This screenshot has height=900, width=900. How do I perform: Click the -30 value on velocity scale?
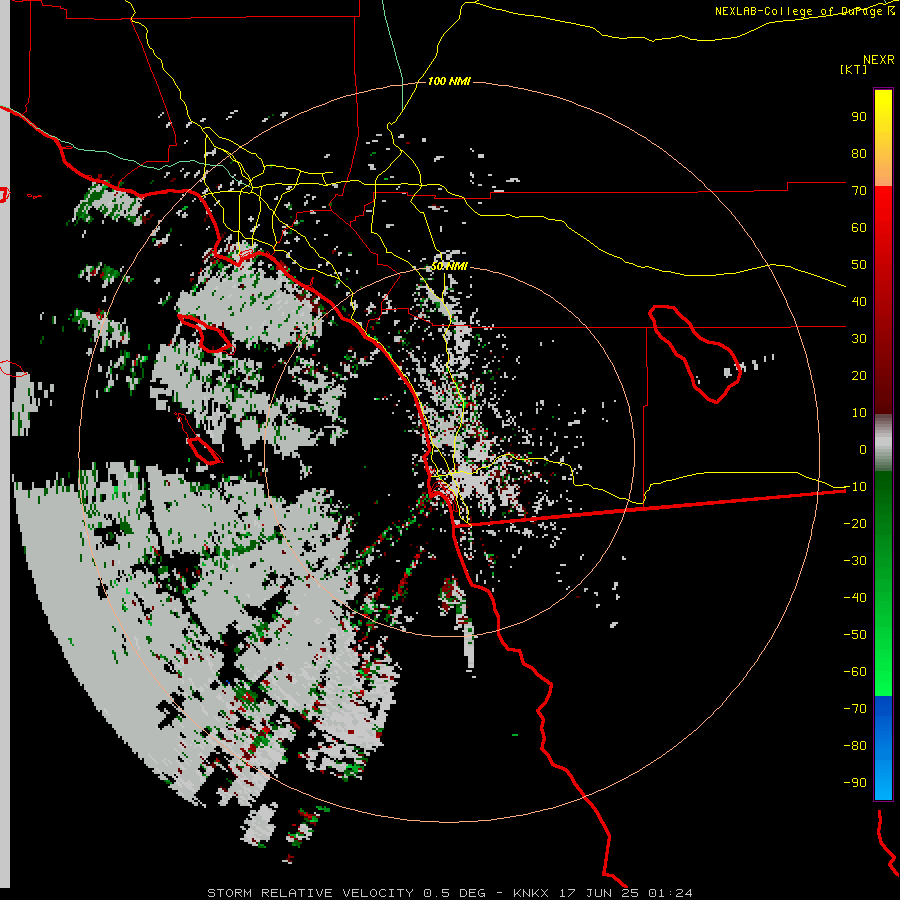[x=855, y=561]
